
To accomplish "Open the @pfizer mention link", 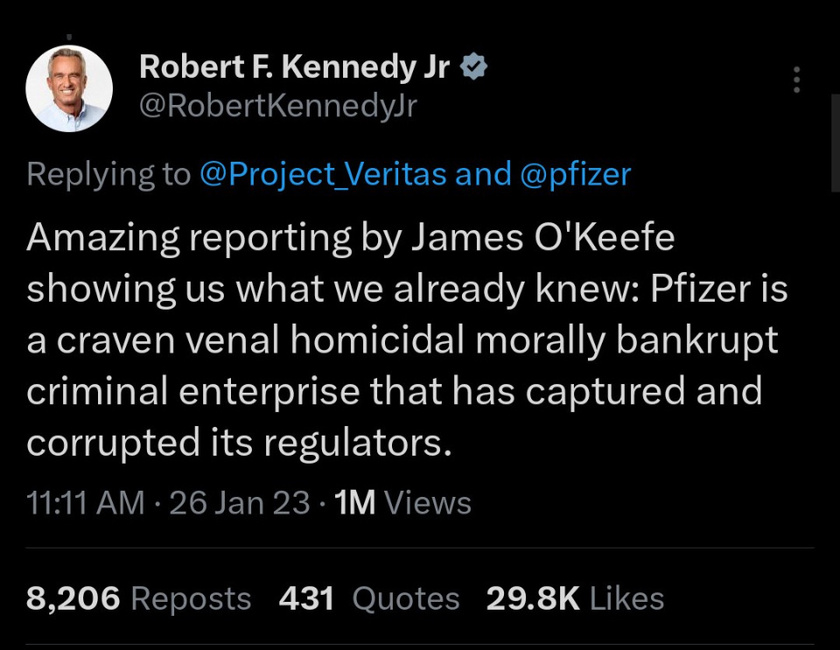I will point(576,174).
